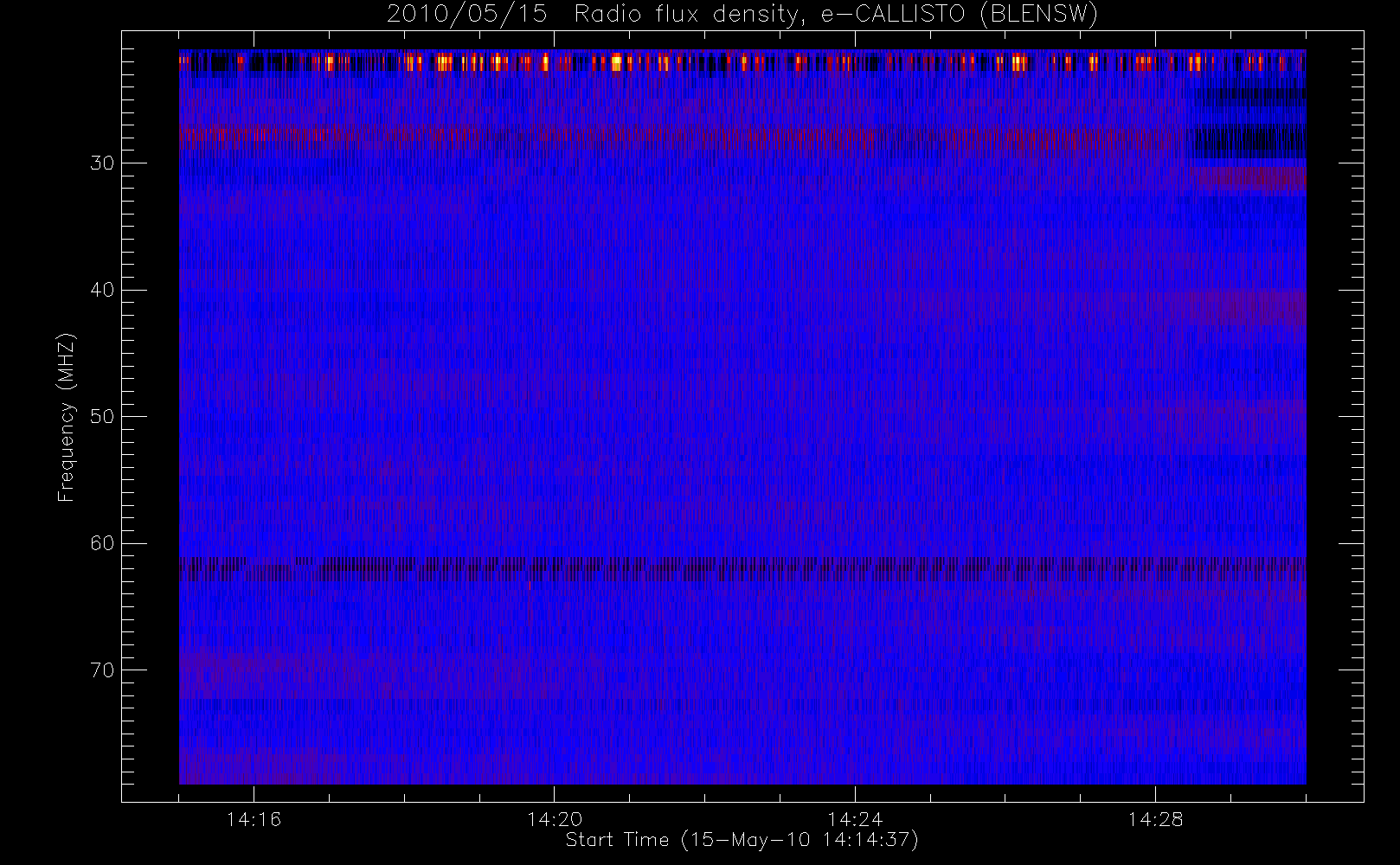Click the 14:28 time tick label
The image size is (1400, 865).
(x=1155, y=819)
